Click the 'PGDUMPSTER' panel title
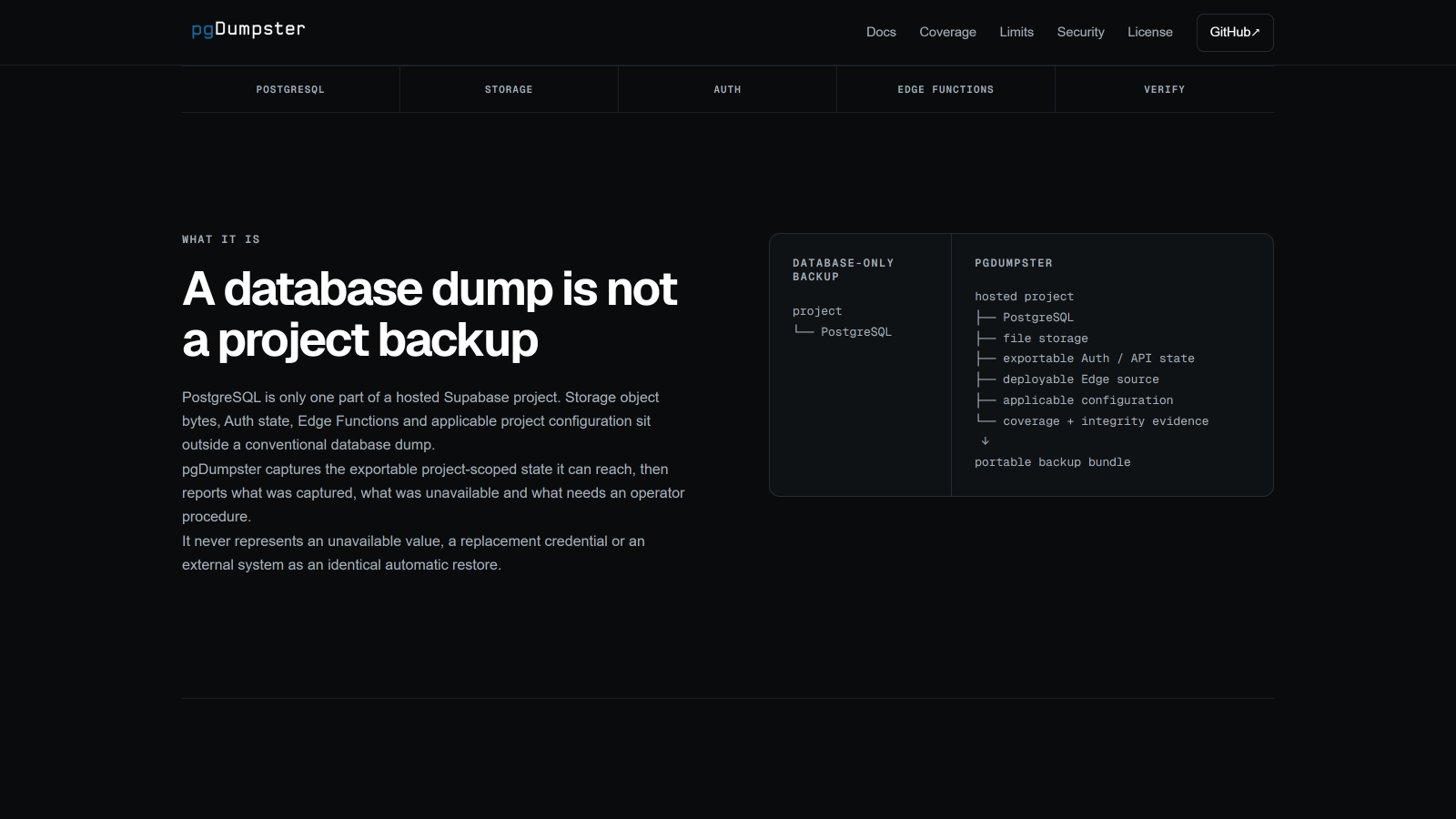1456x819 pixels. (x=1014, y=263)
